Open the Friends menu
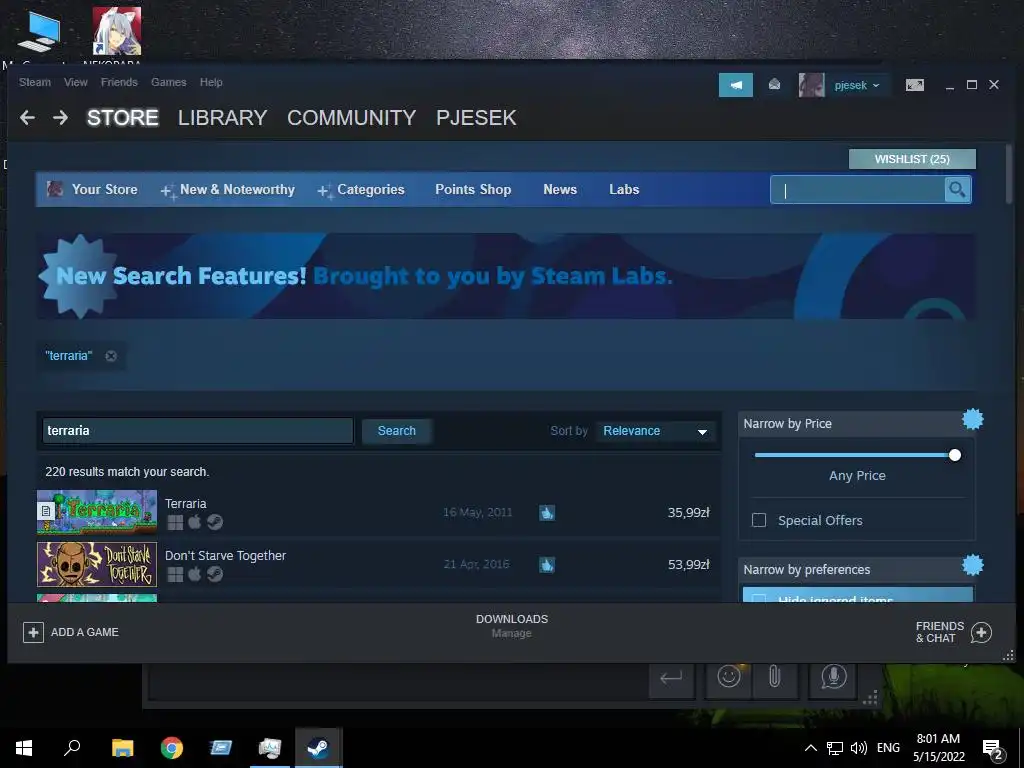 coord(119,82)
